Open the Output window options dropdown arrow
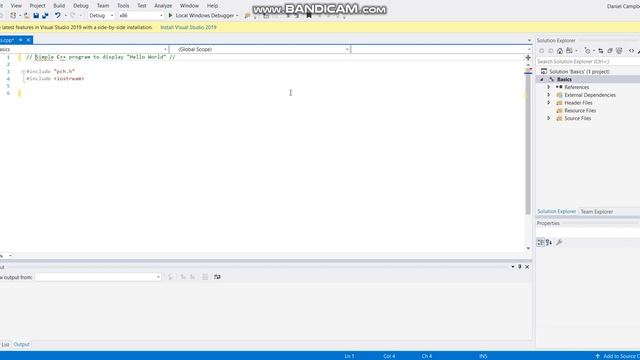The height and width of the screenshot is (360, 640). tap(513, 267)
